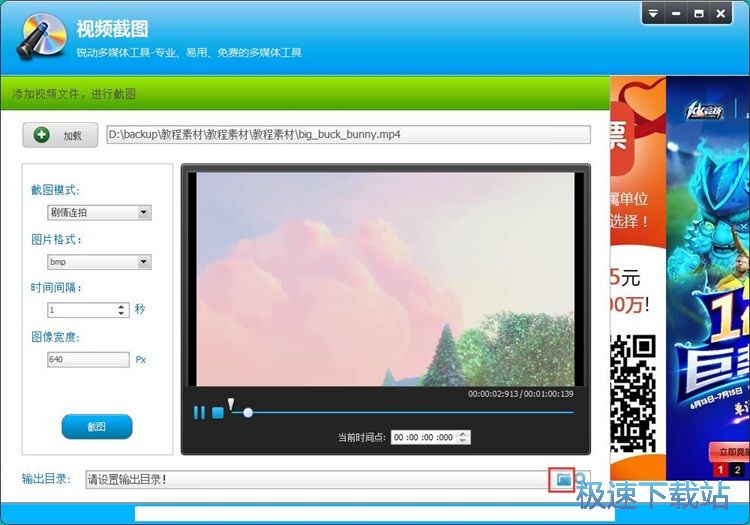The image size is (750, 525).
Task: Increase 时间间隔 with the up arrow
Action: point(121,306)
